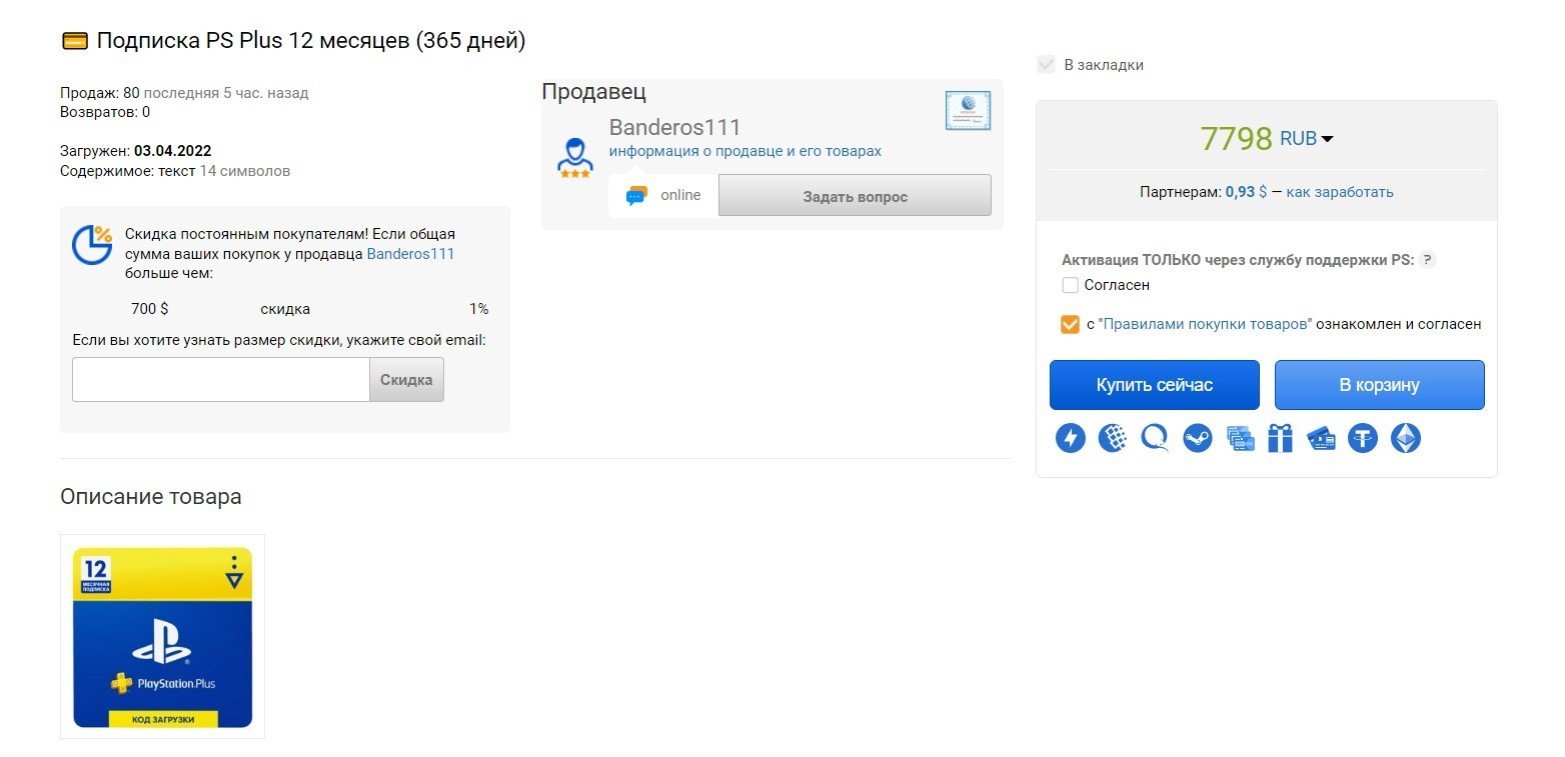The height and width of the screenshot is (757, 1565).
Task: Uncheck the purchase rules agreement checkbox
Action: click(1070, 325)
